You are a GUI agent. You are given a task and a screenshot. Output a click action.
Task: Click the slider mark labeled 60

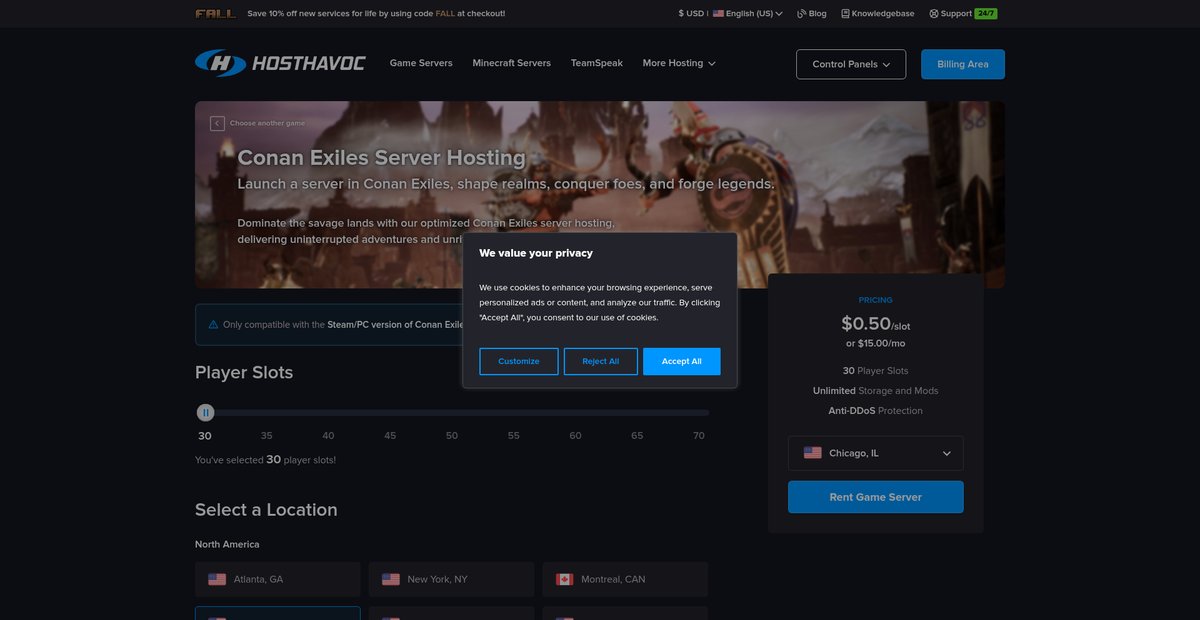point(575,436)
